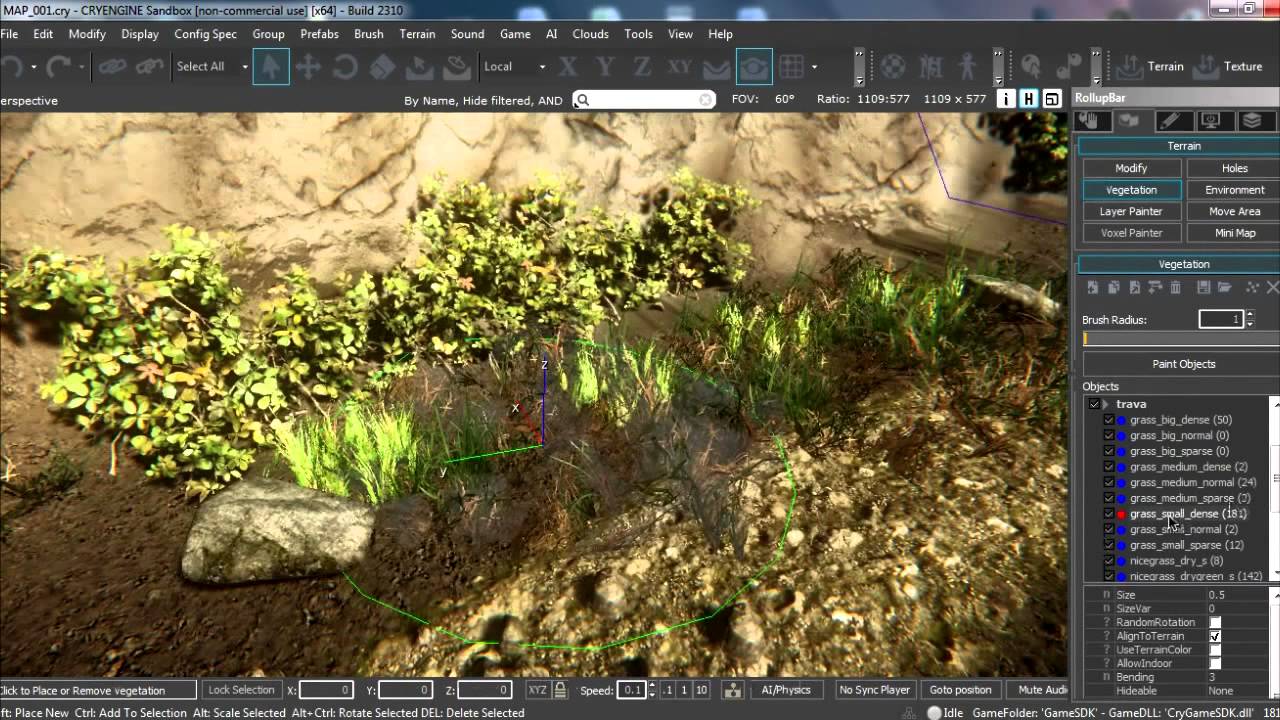Image resolution: width=1280 pixels, height=720 pixels.
Task: Open the redo history dropdown arrow
Action: (x=80, y=67)
